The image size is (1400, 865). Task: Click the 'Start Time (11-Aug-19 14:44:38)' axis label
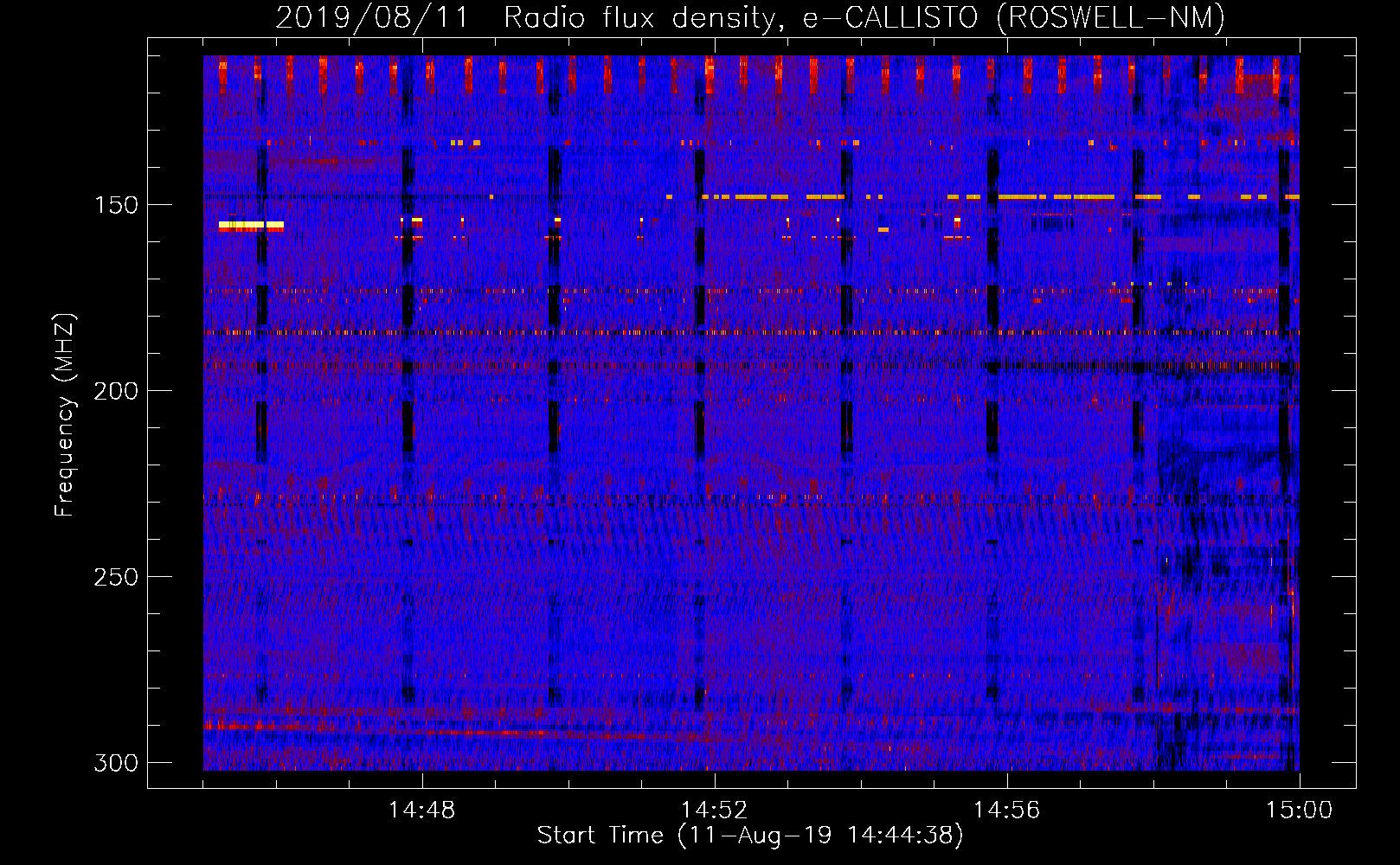pyautogui.click(x=750, y=836)
